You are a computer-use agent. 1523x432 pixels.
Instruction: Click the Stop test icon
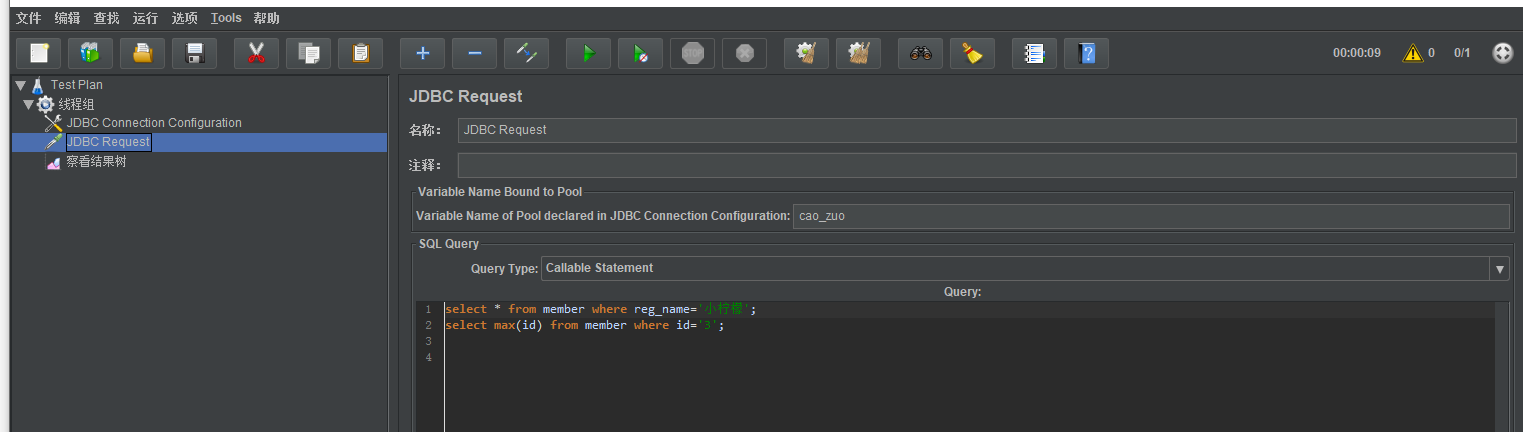click(x=693, y=54)
